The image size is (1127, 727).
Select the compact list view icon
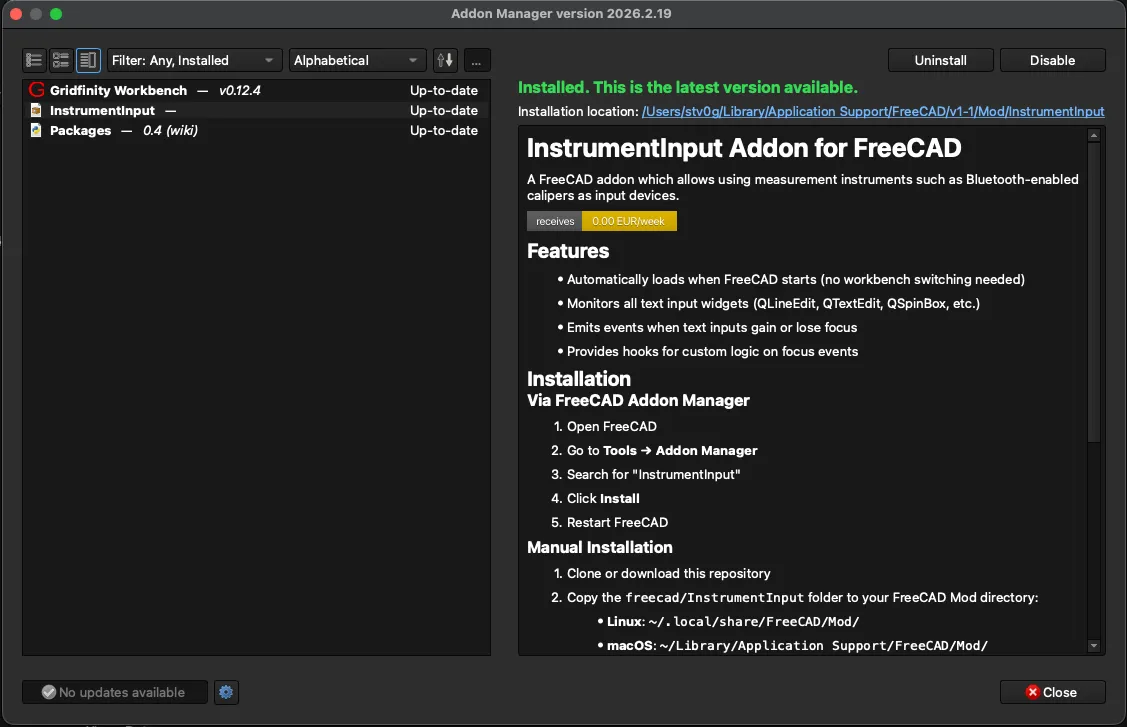coord(33,60)
